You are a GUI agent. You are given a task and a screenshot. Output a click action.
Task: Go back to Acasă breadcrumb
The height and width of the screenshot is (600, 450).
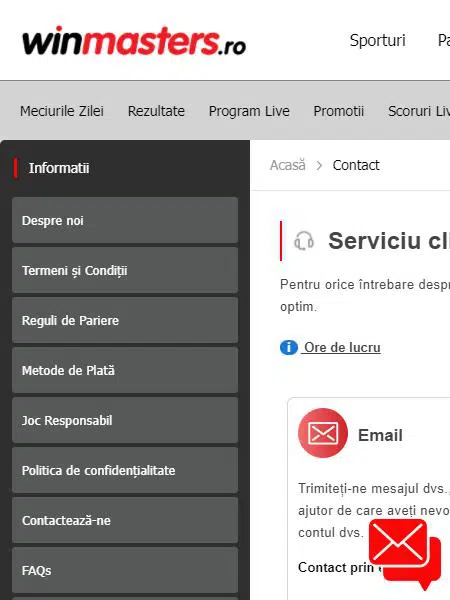pos(288,165)
